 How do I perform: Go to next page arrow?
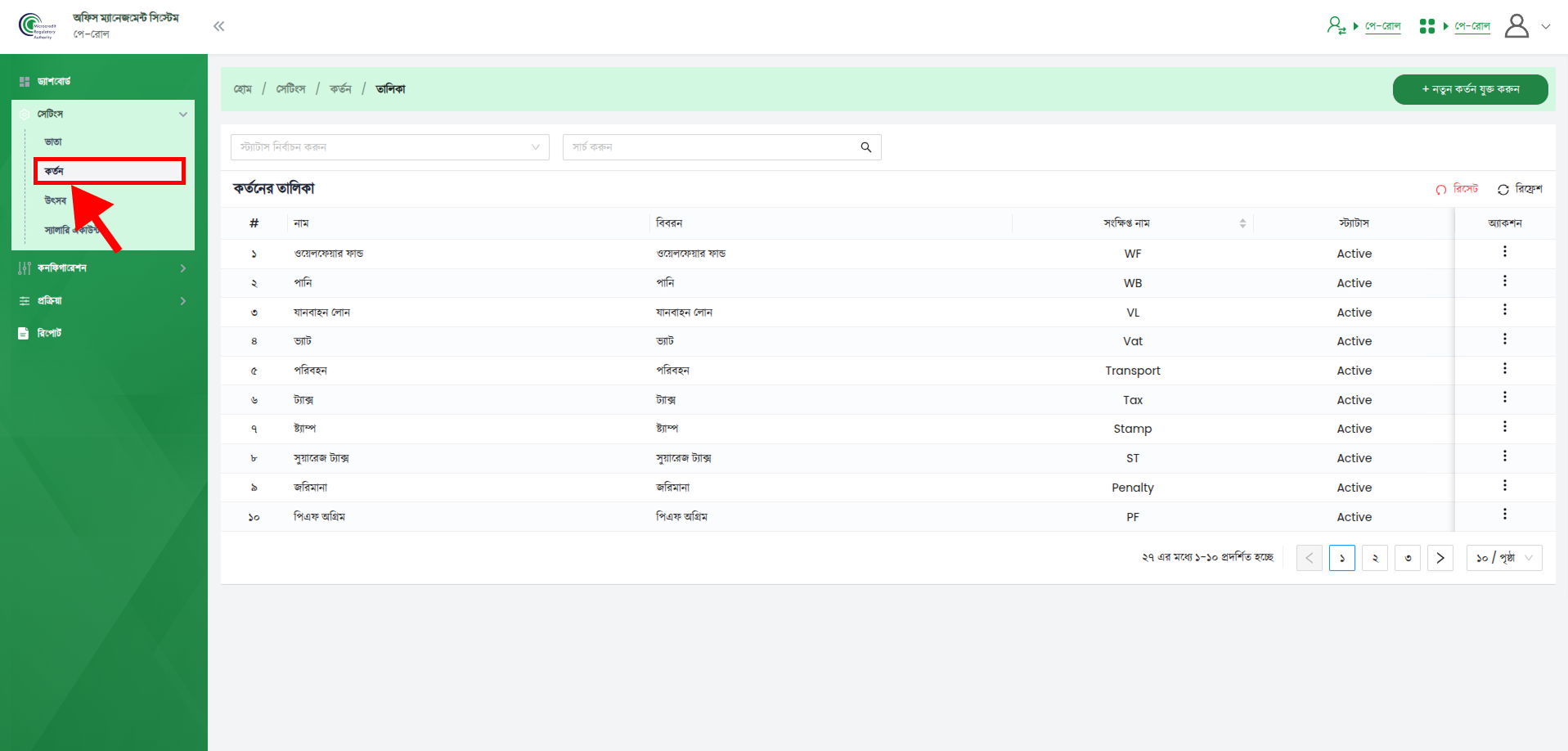tap(1440, 558)
